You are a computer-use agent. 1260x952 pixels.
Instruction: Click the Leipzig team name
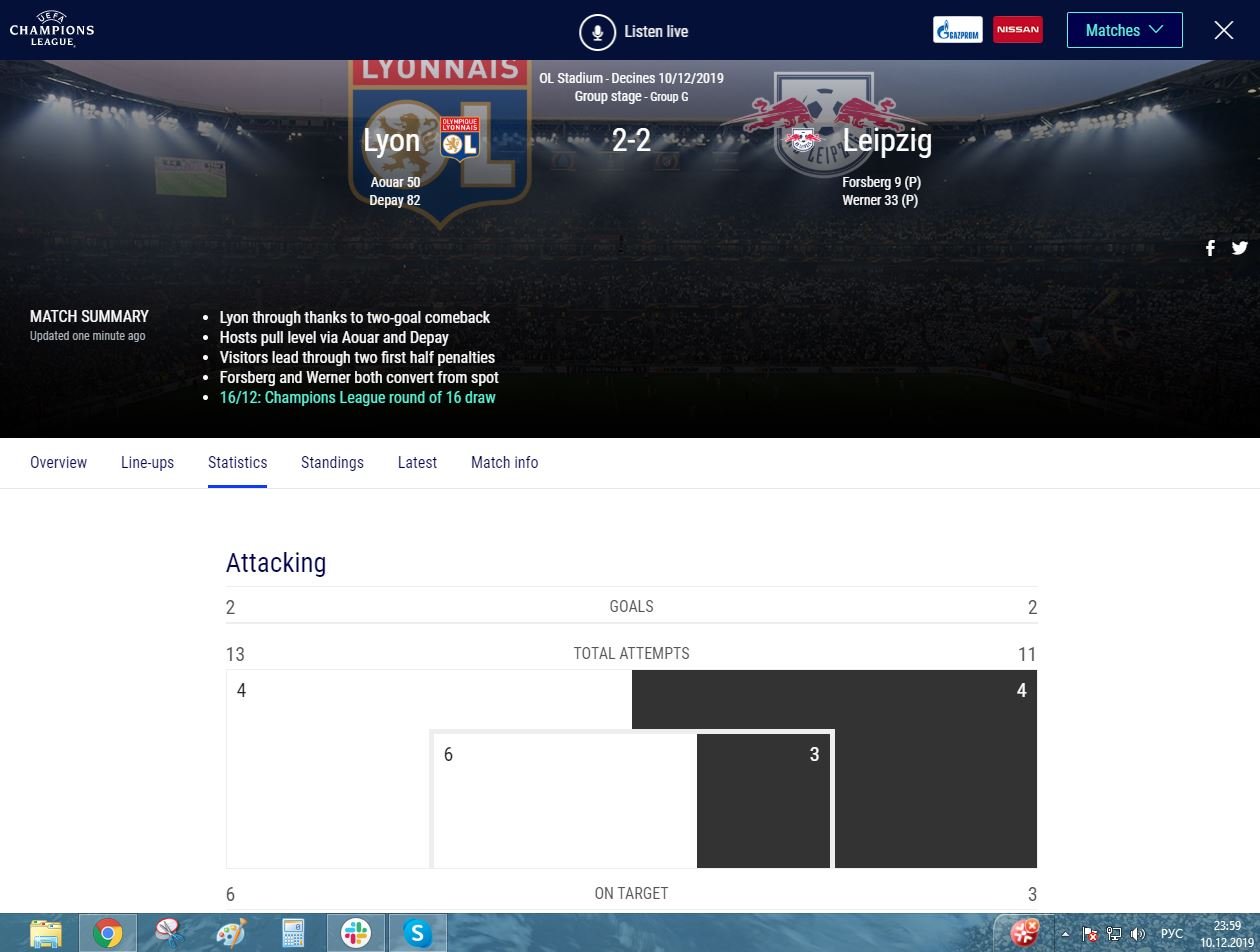pos(887,141)
